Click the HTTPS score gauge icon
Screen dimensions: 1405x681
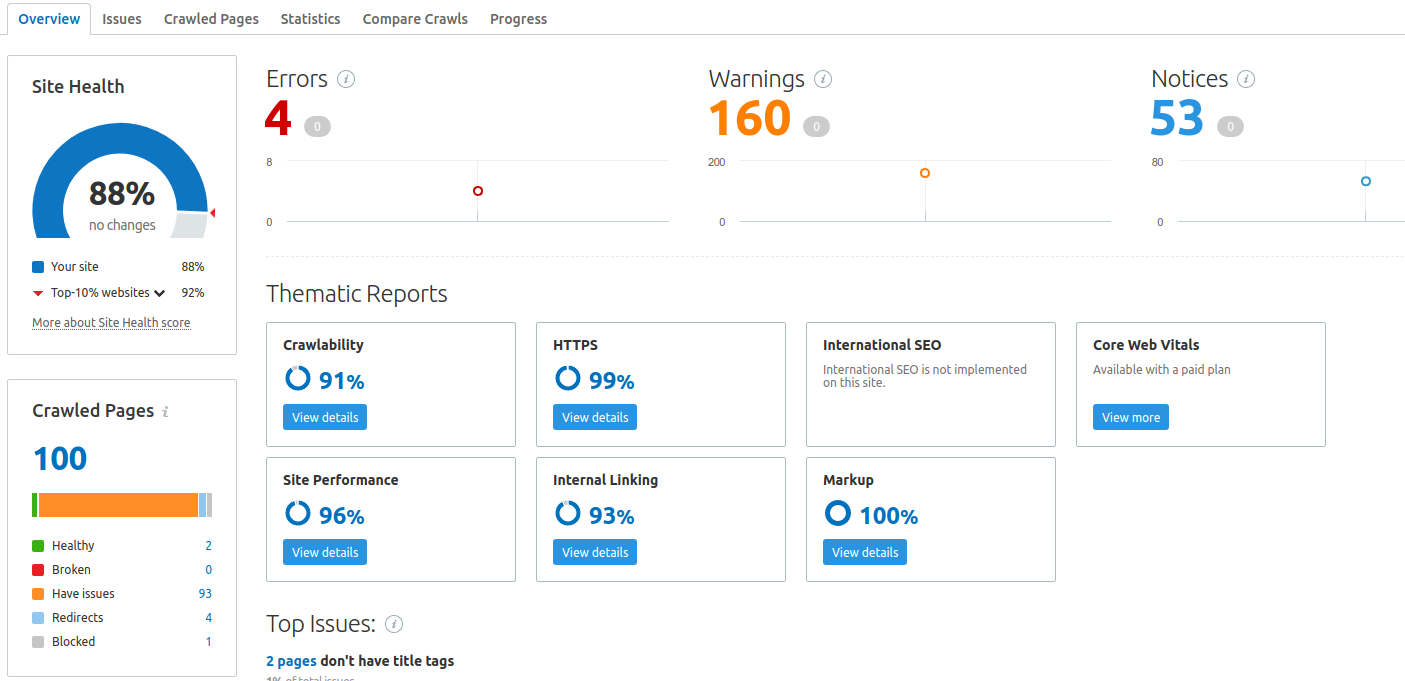[566, 379]
